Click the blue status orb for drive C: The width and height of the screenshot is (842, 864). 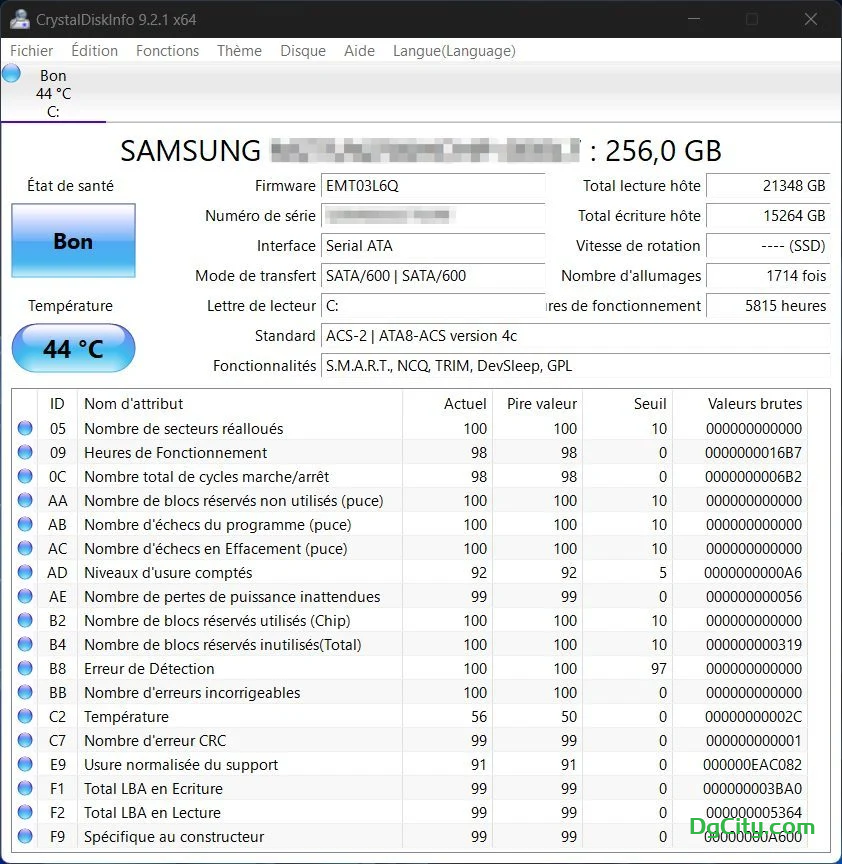coord(12,73)
